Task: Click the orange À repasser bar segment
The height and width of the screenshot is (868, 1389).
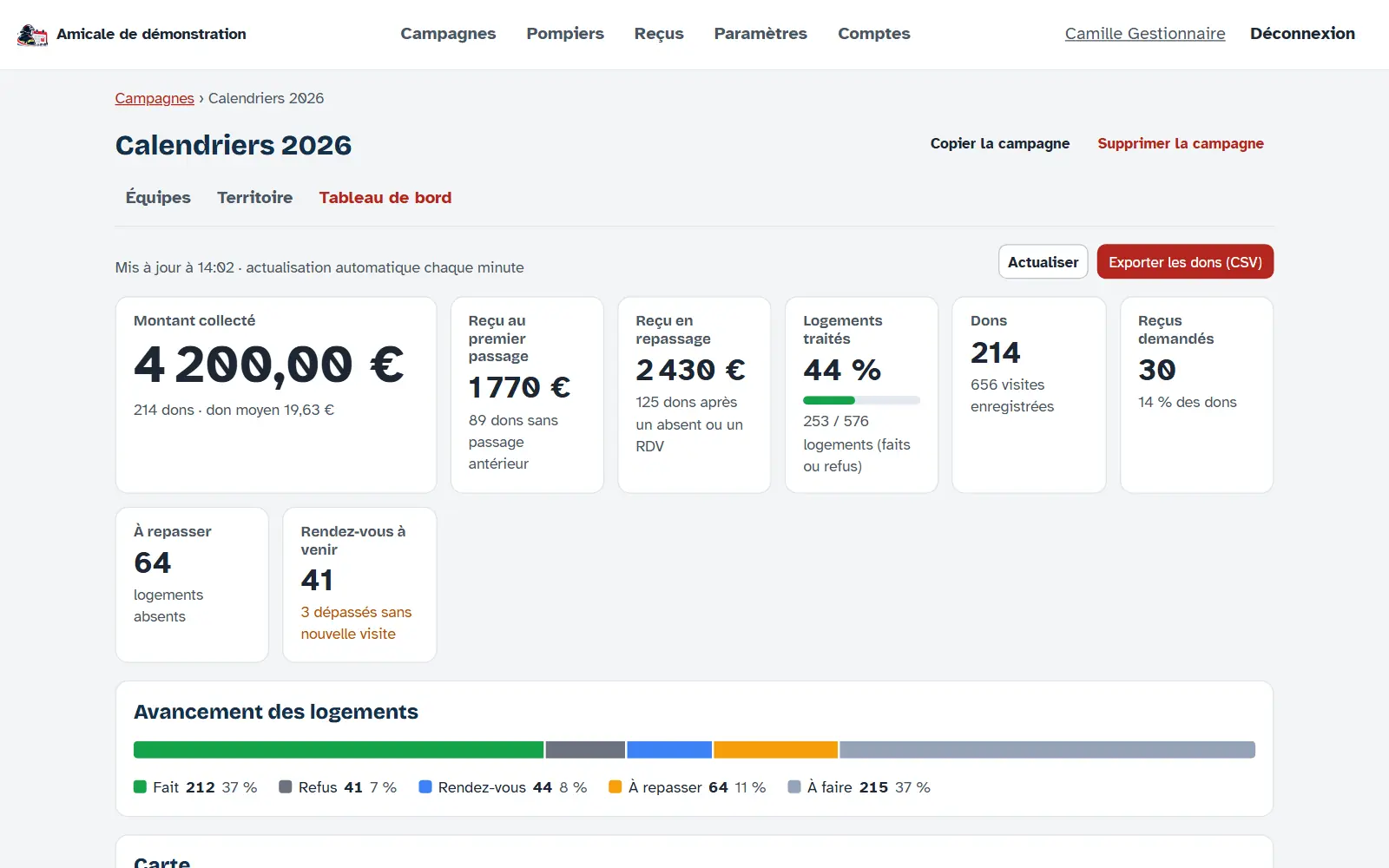Action: click(x=775, y=750)
